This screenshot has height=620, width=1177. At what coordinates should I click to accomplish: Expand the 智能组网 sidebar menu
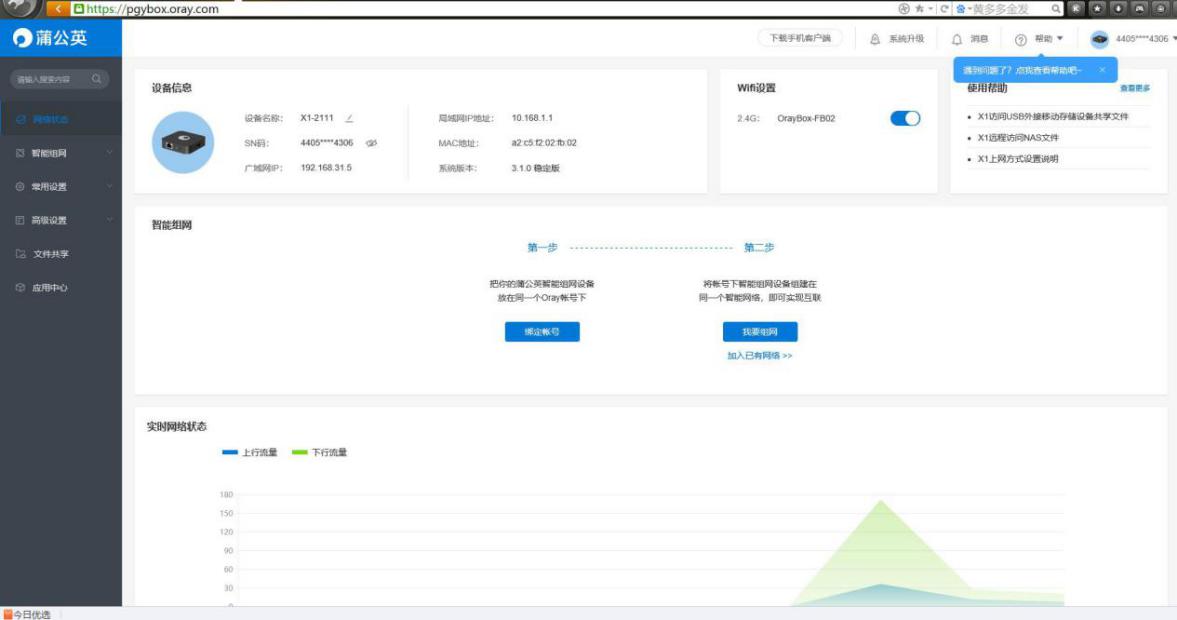click(60, 153)
